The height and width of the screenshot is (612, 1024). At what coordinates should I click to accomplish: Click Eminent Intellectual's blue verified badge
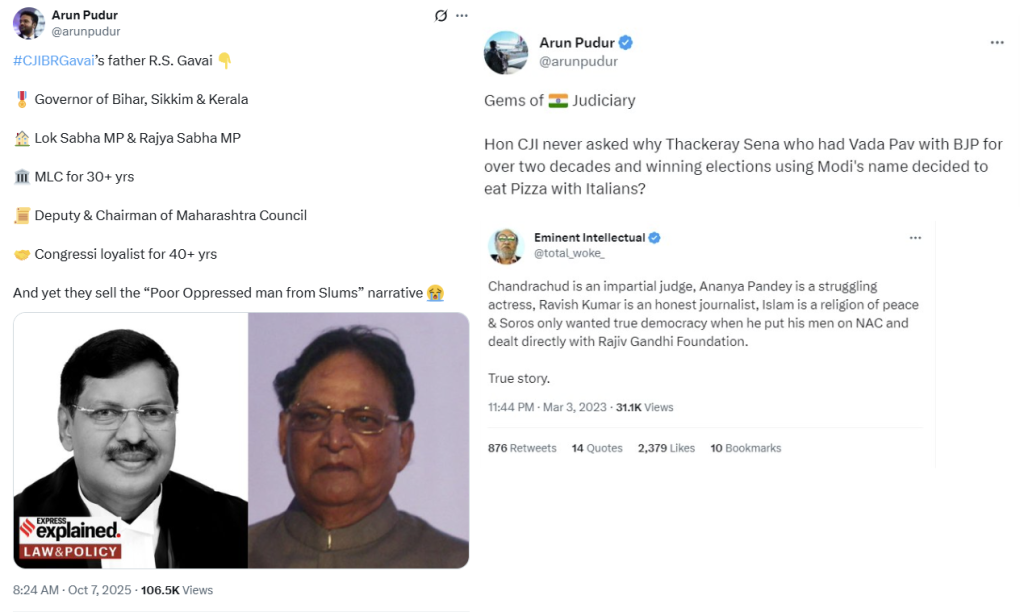tap(654, 238)
